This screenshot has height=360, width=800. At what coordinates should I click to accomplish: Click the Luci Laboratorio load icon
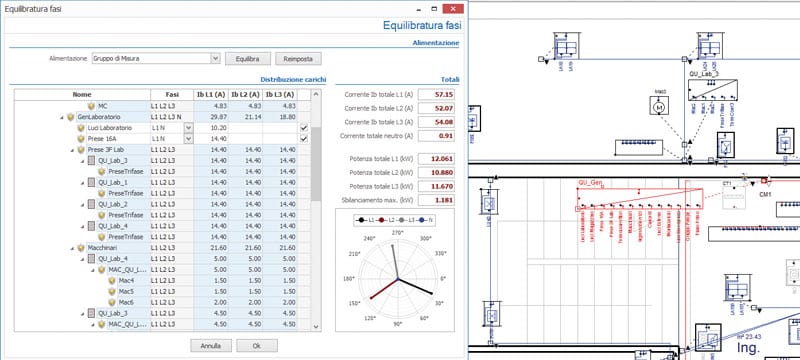[x=81, y=128]
